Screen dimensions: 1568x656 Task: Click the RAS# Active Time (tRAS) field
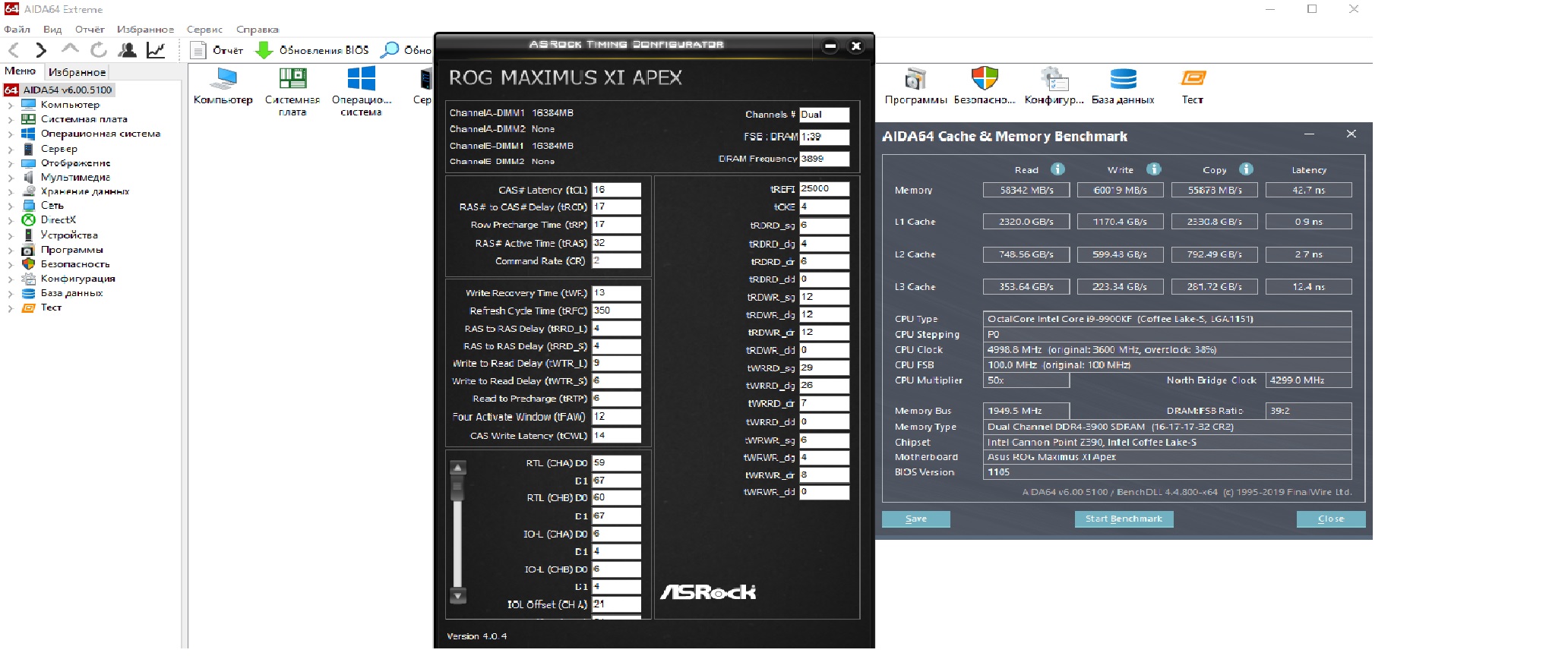click(x=616, y=243)
